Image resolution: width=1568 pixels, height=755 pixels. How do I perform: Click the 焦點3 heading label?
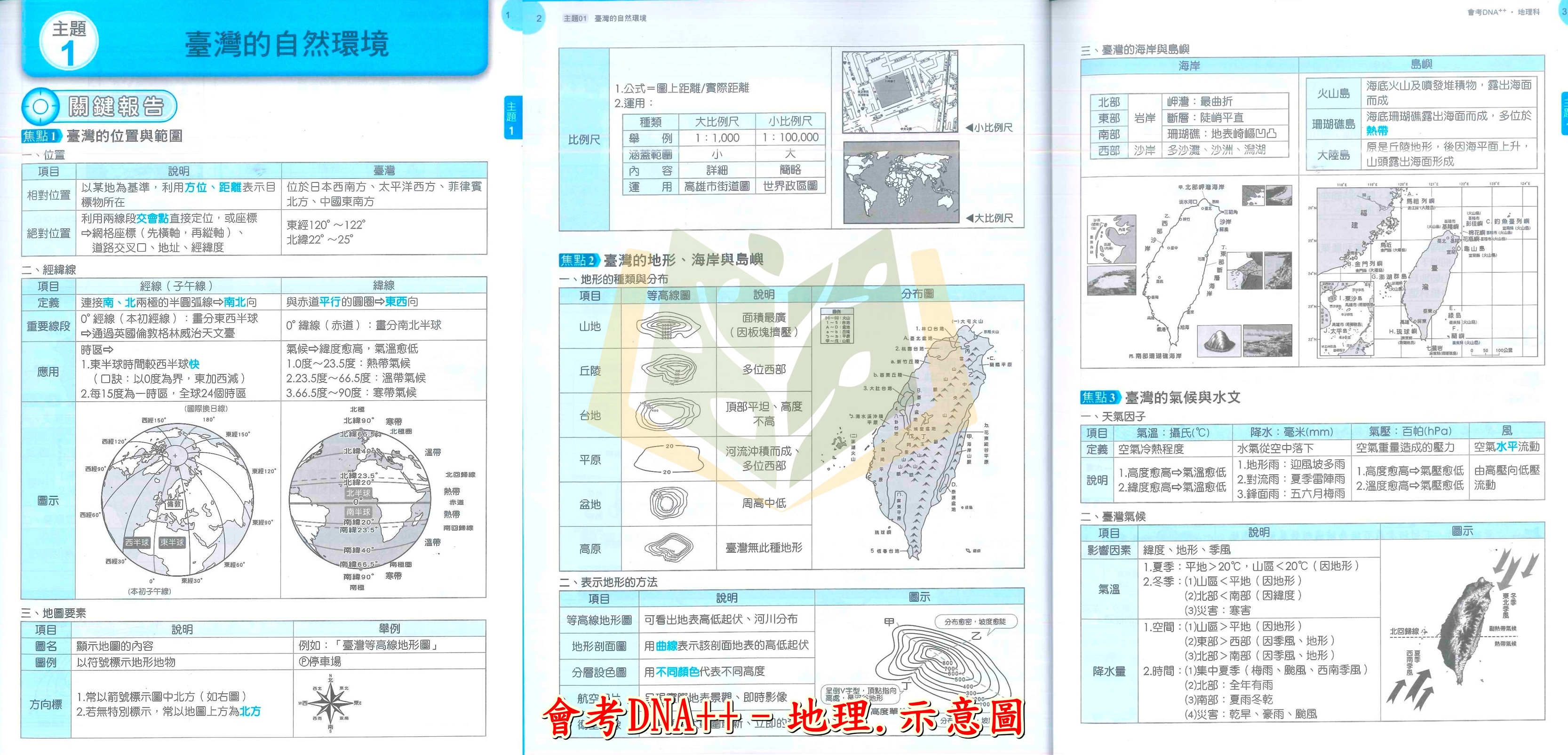tap(1099, 397)
